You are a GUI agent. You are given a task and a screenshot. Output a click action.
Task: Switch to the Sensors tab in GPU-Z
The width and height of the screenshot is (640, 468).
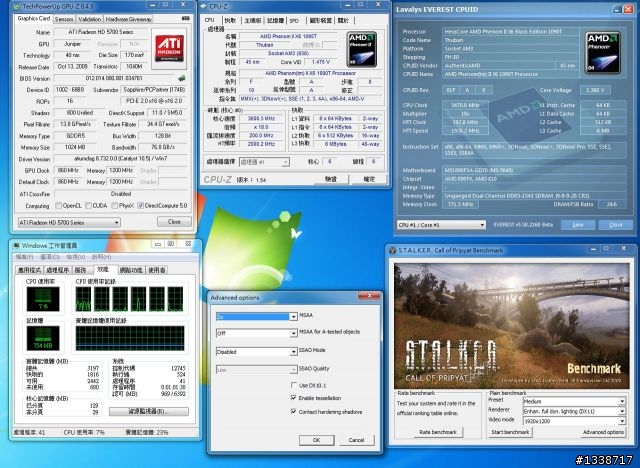[64, 19]
